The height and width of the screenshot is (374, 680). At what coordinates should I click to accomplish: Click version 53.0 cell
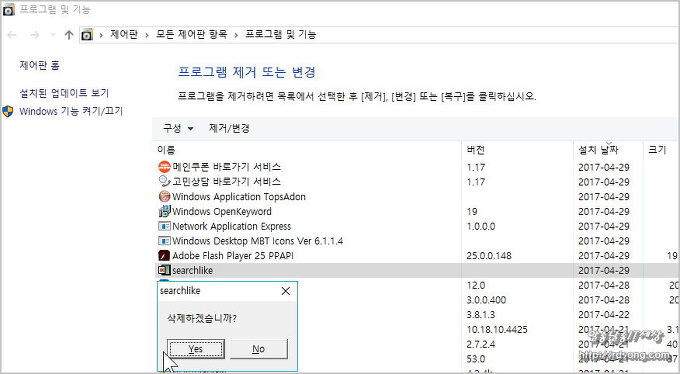tap(476, 359)
